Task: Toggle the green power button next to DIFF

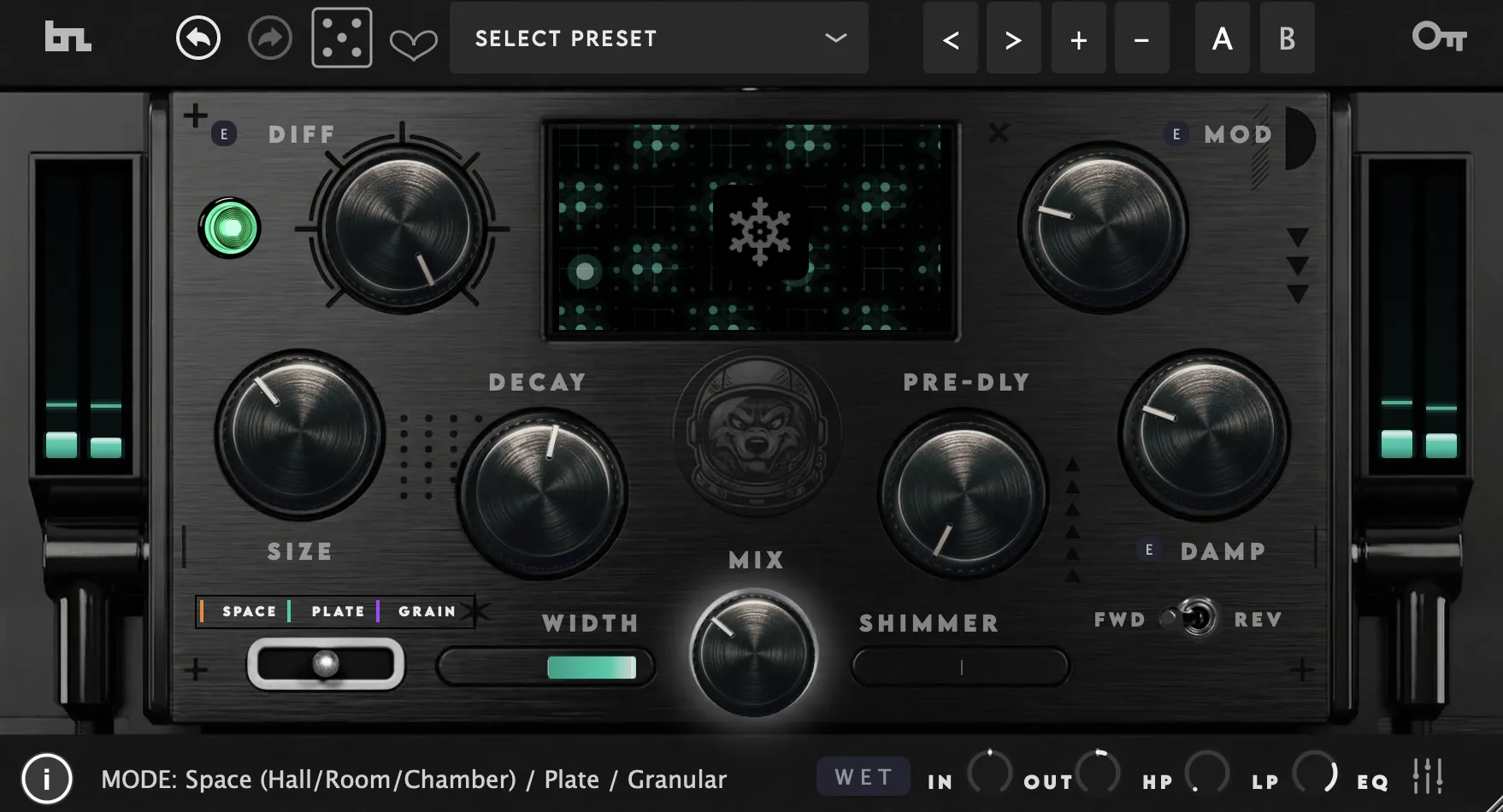Action: click(229, 228)
